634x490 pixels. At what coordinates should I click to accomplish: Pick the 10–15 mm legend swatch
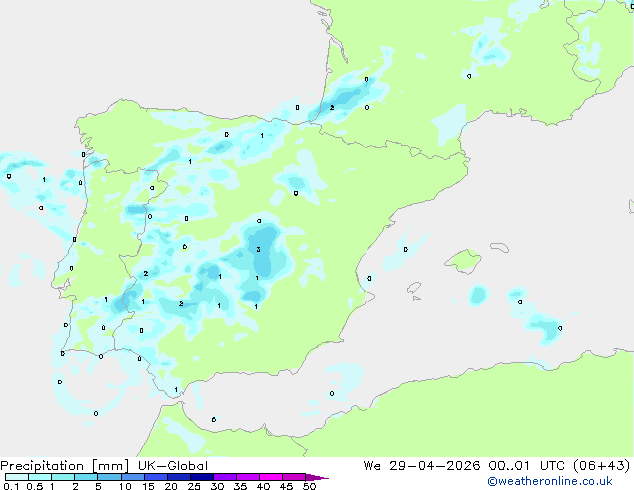132,477
